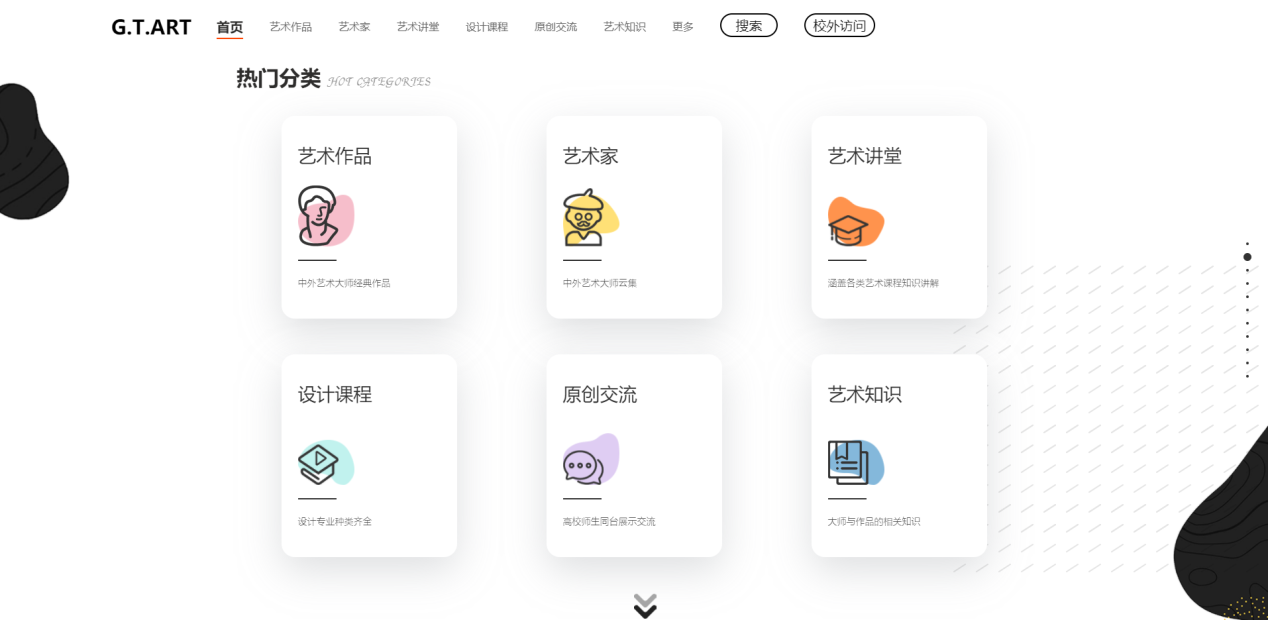The image size is (1268, 620).
Task: Go to 艺术家 in the top navigation
Action: click(354, 27)
